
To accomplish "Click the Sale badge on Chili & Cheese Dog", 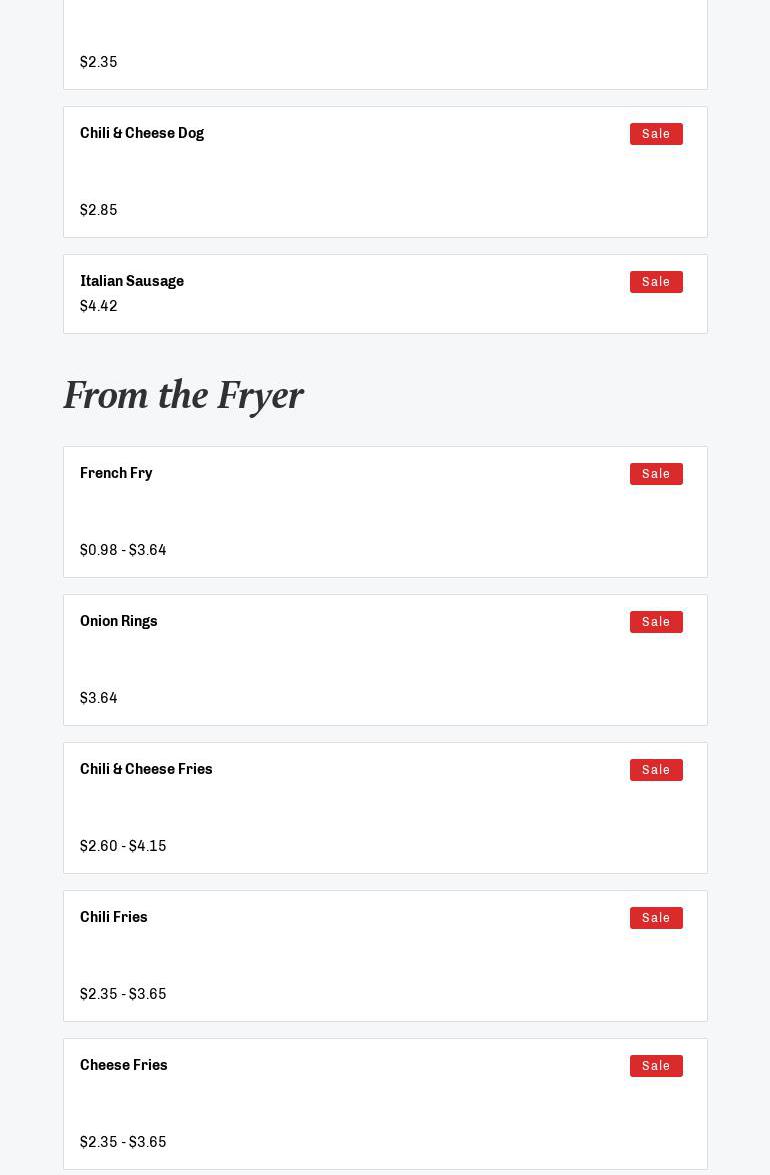I will pos(656,134).
